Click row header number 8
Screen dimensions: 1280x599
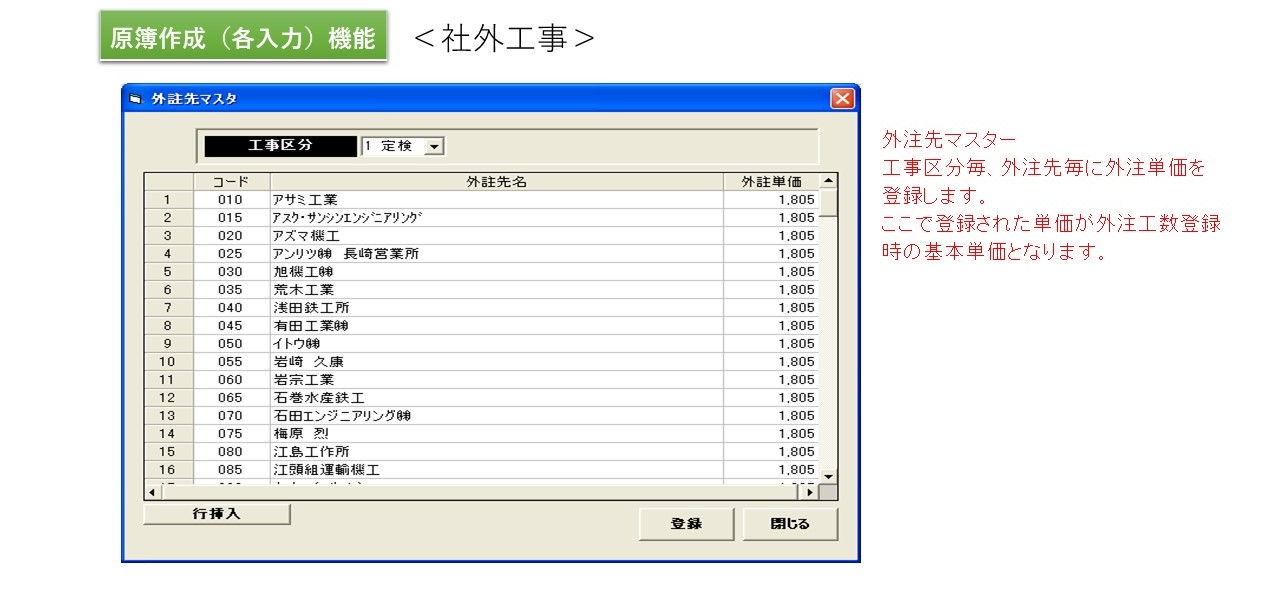pyautogui.click(x=168, y=326)
